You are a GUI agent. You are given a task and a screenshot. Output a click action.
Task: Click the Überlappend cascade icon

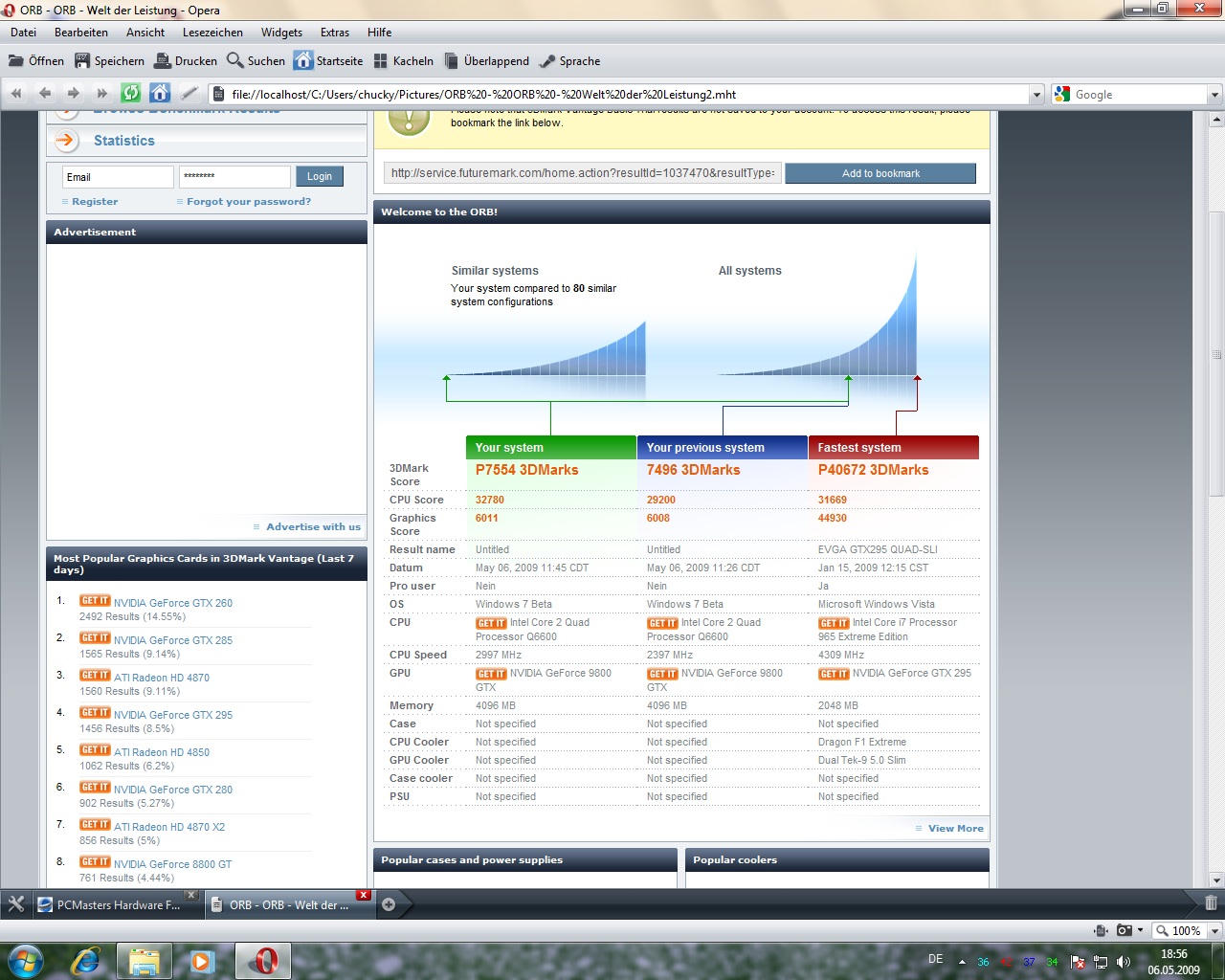[452, 61]
